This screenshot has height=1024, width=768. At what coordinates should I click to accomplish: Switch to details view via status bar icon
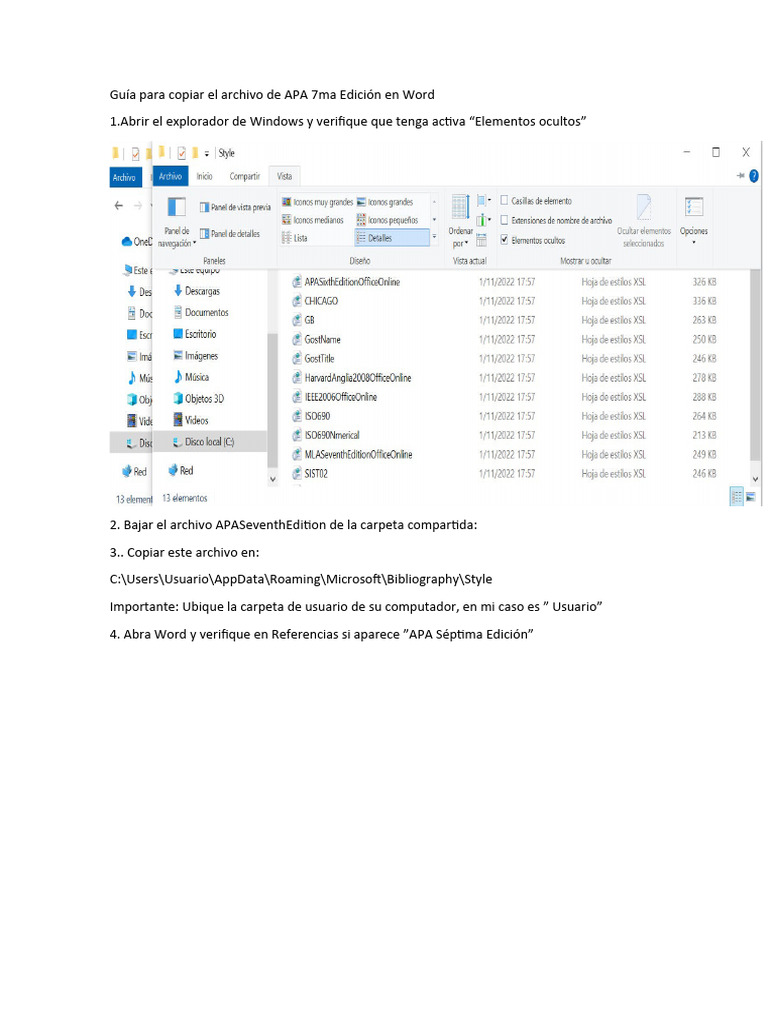737,497
